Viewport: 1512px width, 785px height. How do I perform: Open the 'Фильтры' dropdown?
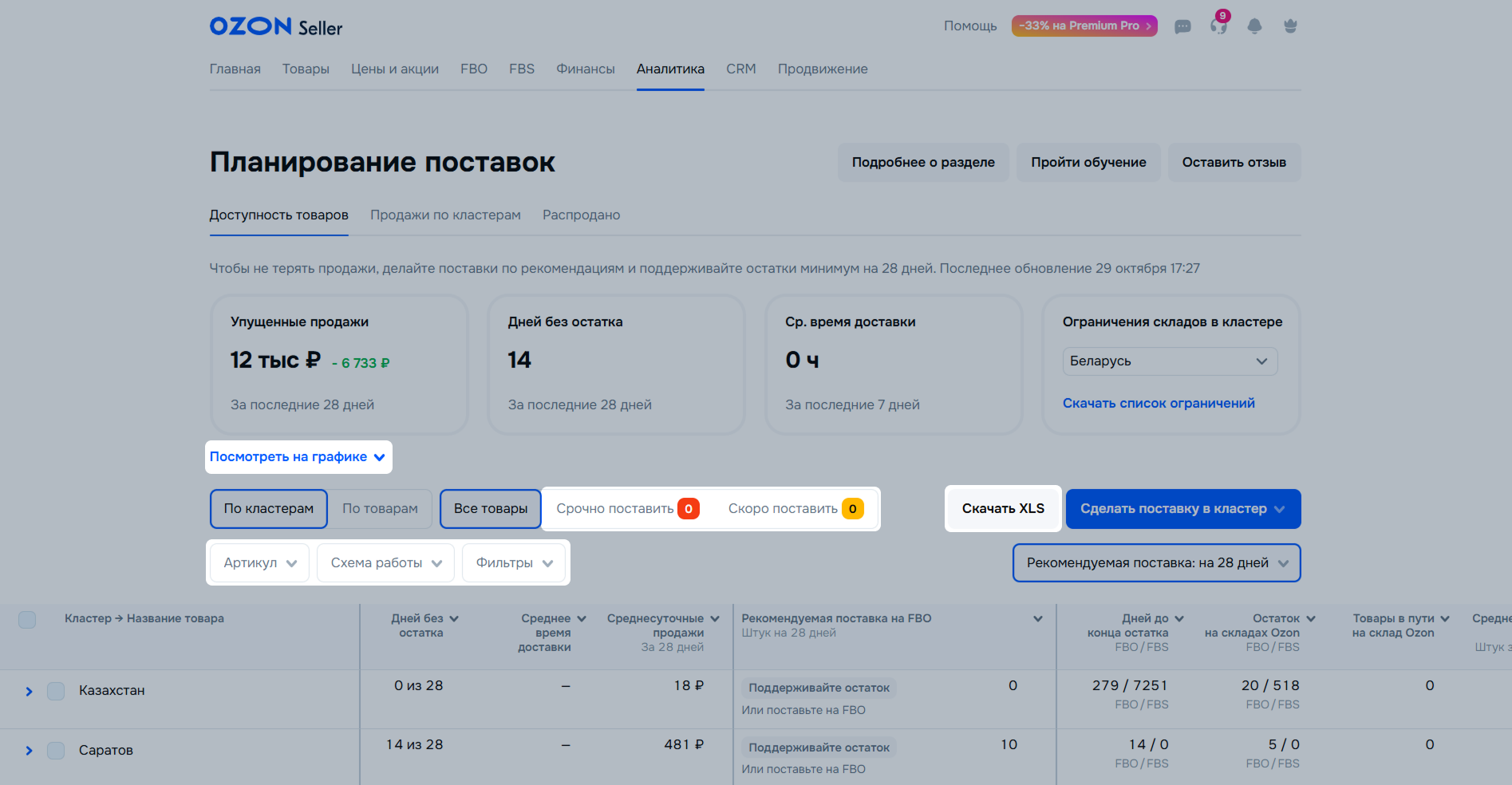pyautogui.click(x=514, y=563)
